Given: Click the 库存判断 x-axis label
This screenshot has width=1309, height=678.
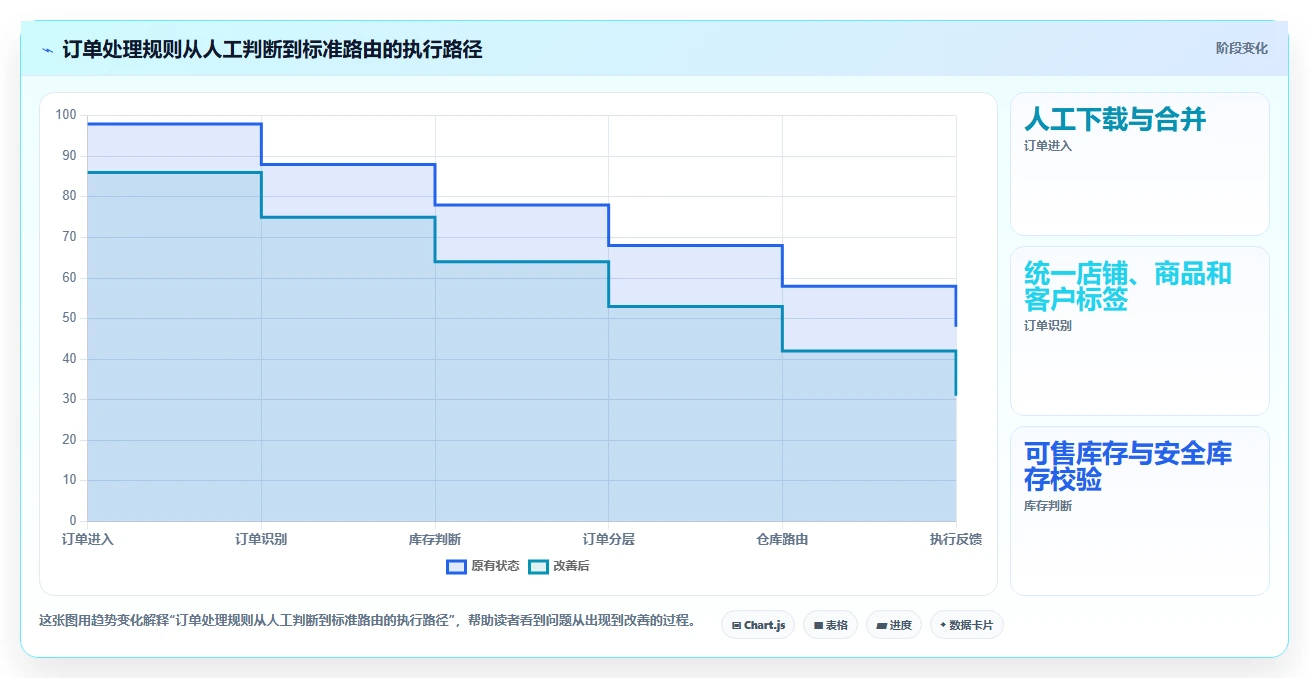Looking at the screenshot, I should (x=435, y=539).
